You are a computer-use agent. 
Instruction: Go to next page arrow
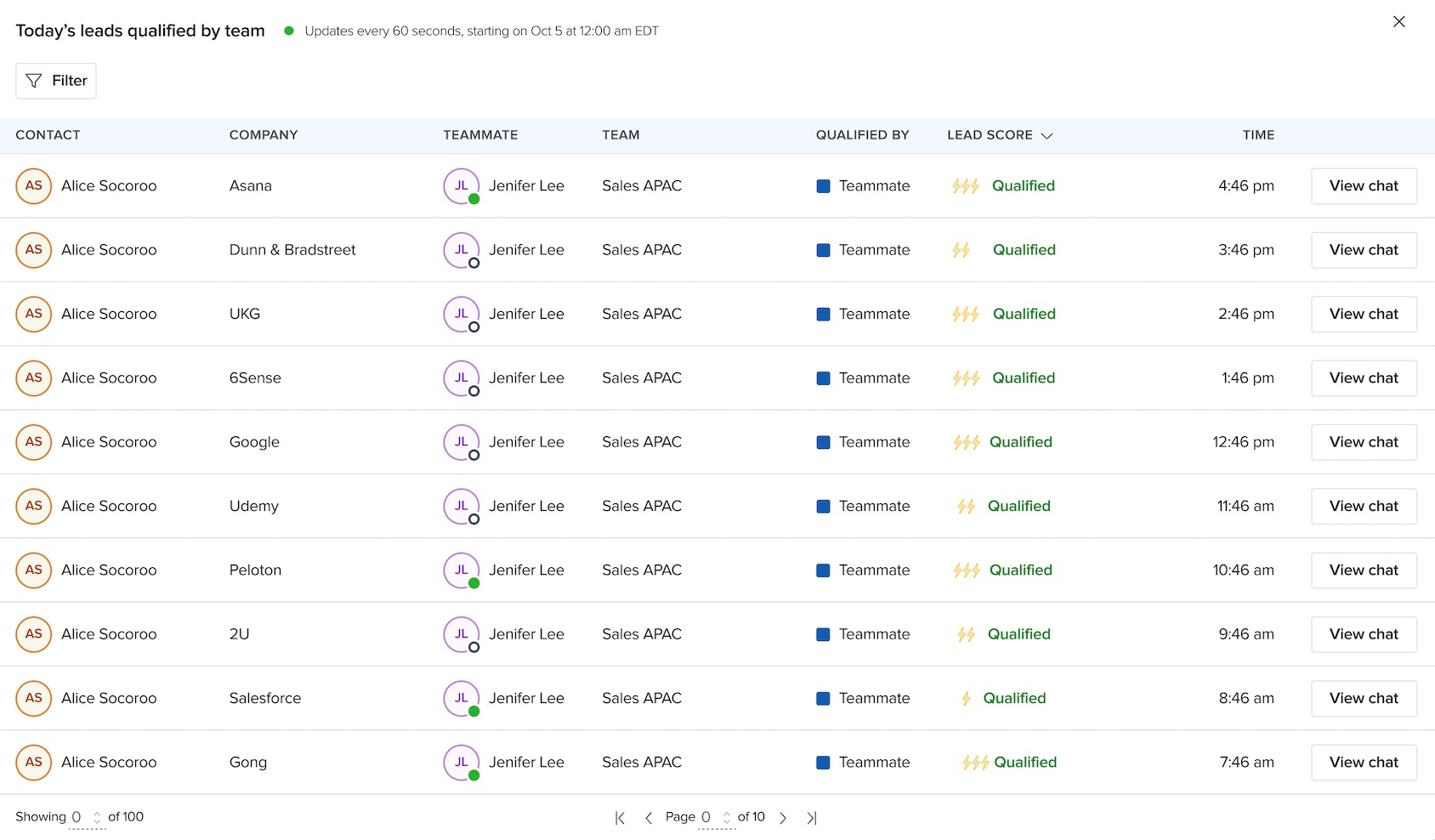[x=783, y=818]
